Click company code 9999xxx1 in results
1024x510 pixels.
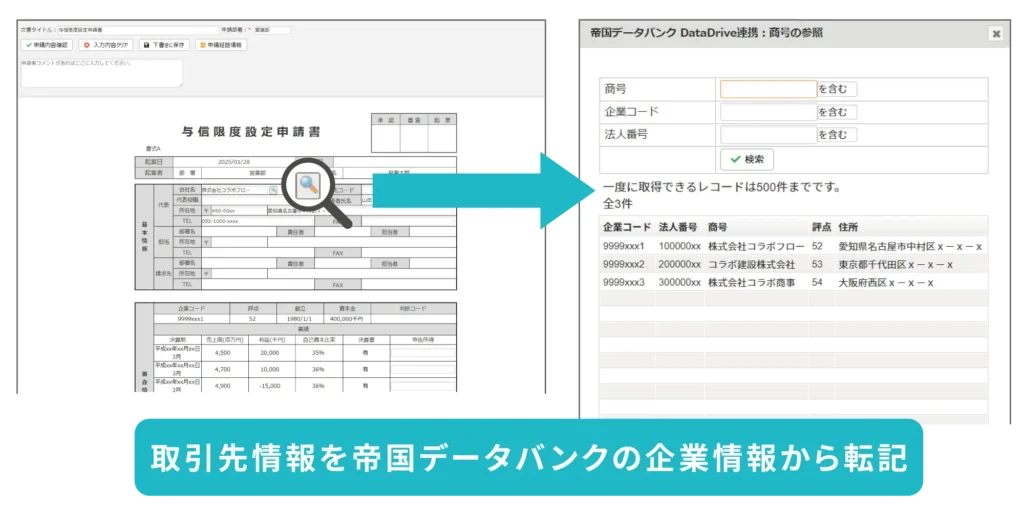(x=624, y=247)
